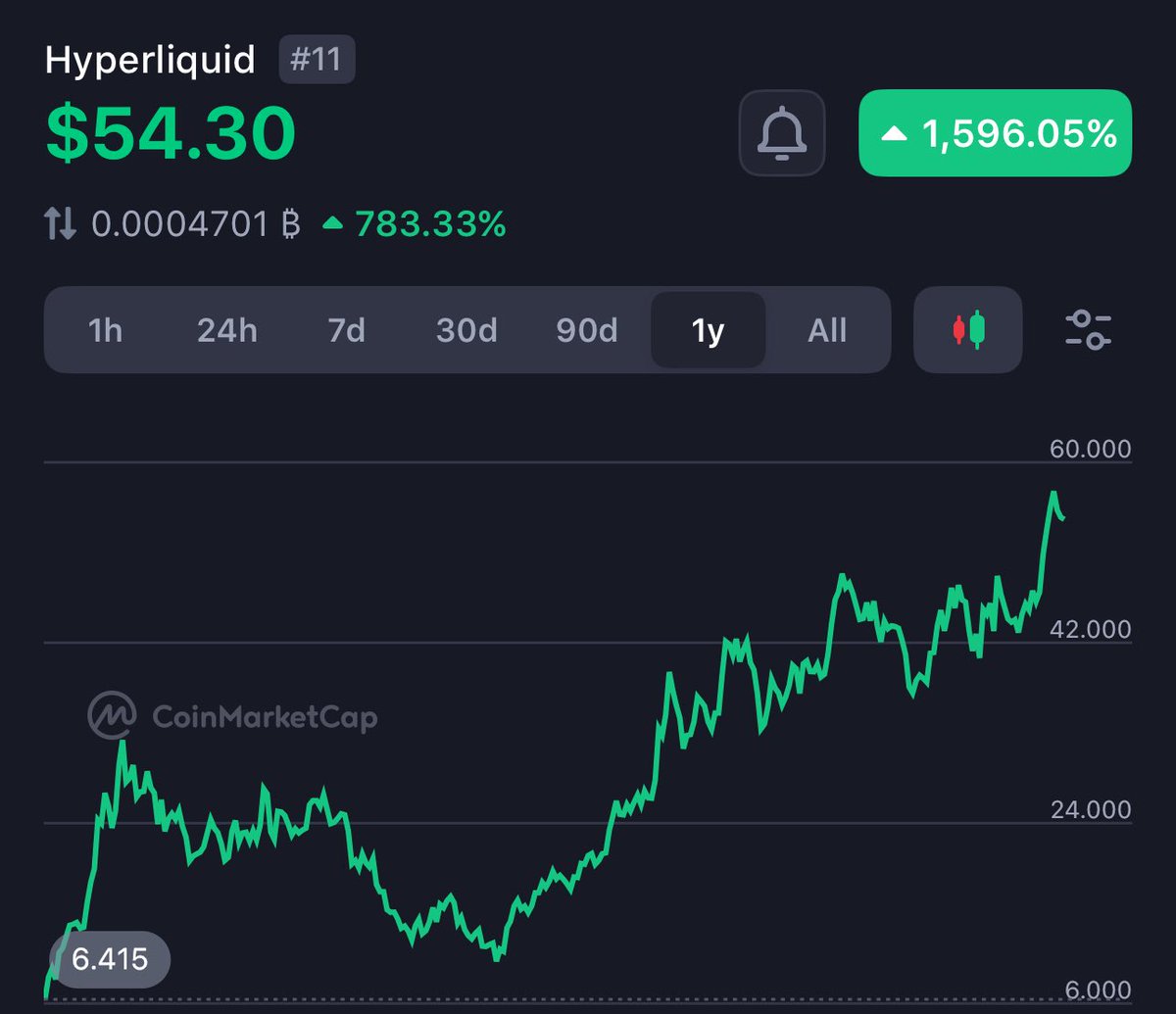Select the 90d time range
Screen dimensions: 1176x1014
coord(587,330)
